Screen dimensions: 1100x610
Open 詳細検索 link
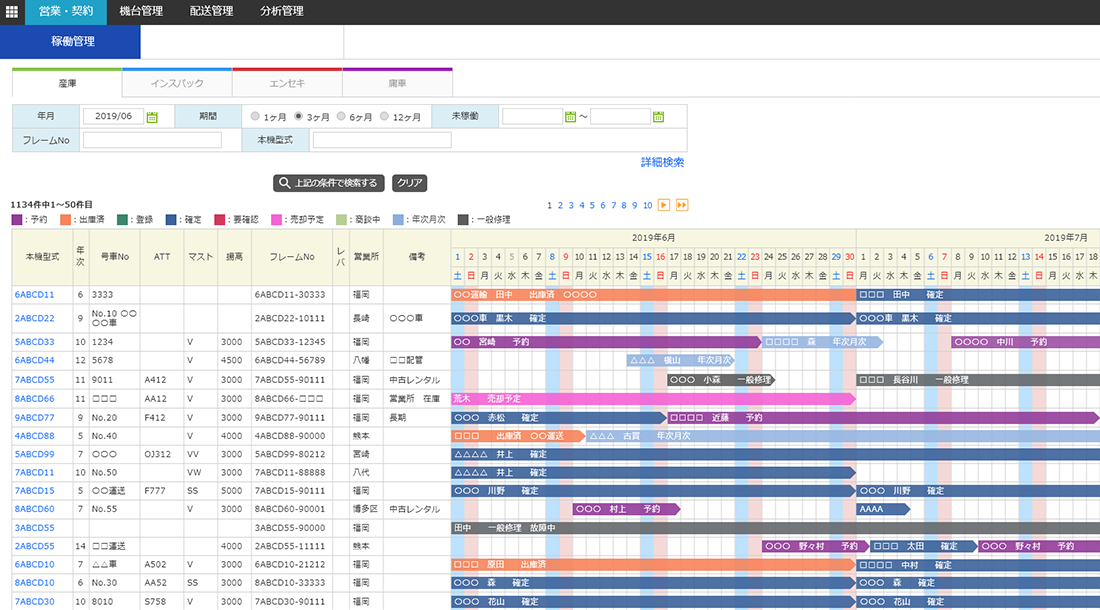pyautogui.click(x=662, y=162)
